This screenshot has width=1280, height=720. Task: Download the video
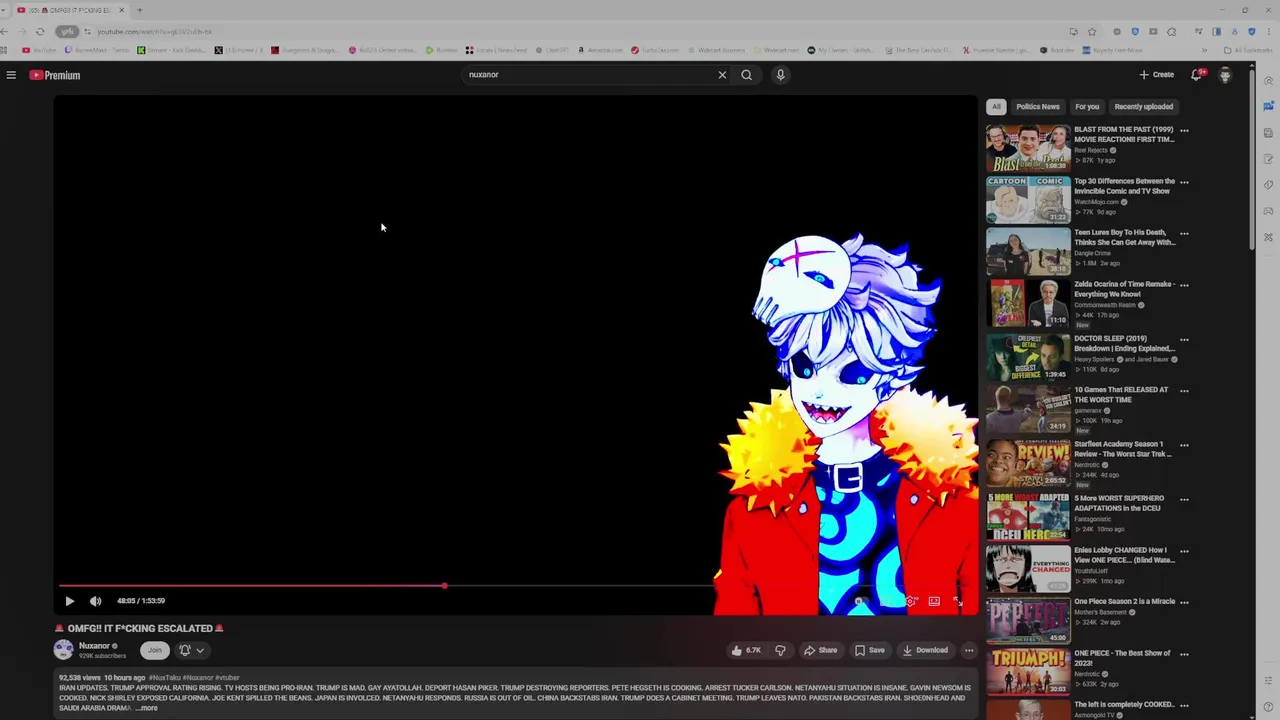click(x=925, y=650)
